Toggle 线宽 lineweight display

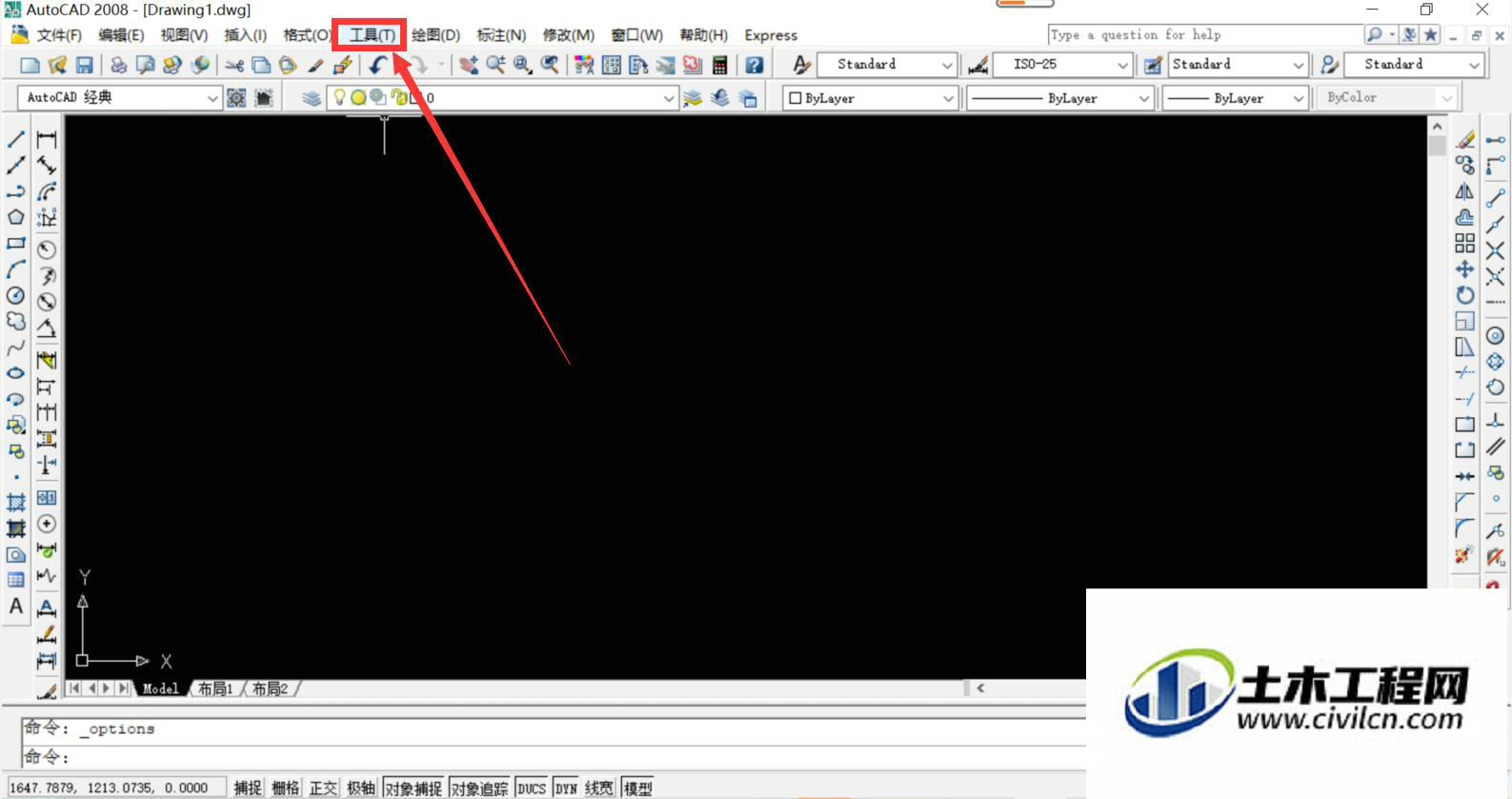[x=599, y=788]
